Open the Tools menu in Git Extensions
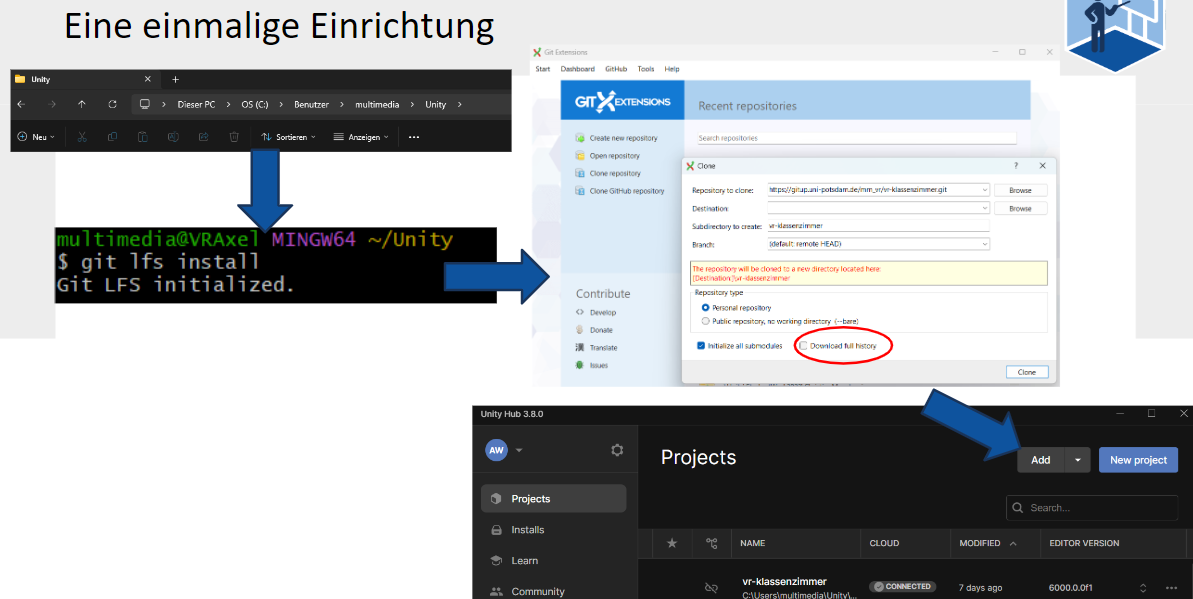 click(x=646, y=69)
